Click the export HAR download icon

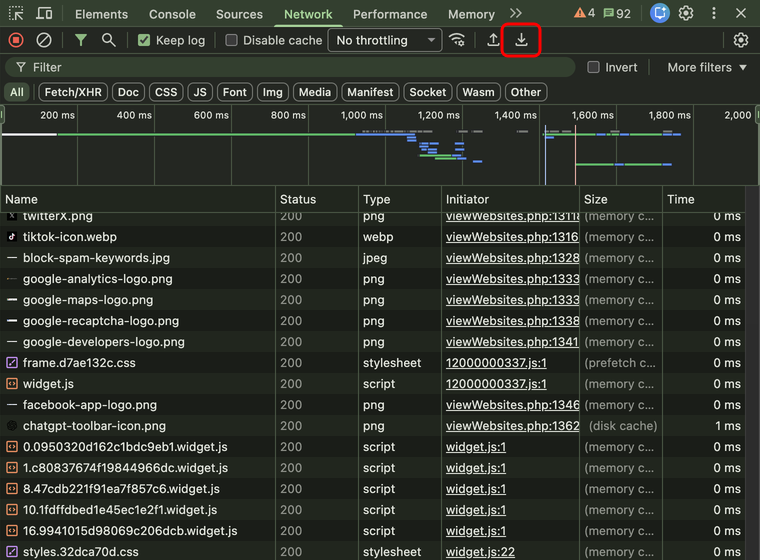coord(521,40)
